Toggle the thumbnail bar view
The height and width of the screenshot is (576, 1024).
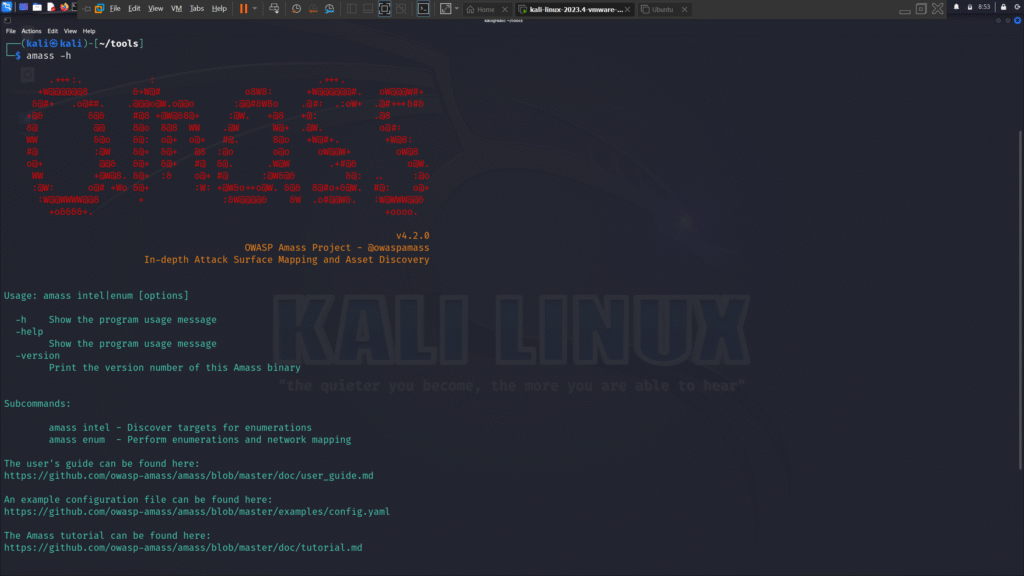point(368,8)
